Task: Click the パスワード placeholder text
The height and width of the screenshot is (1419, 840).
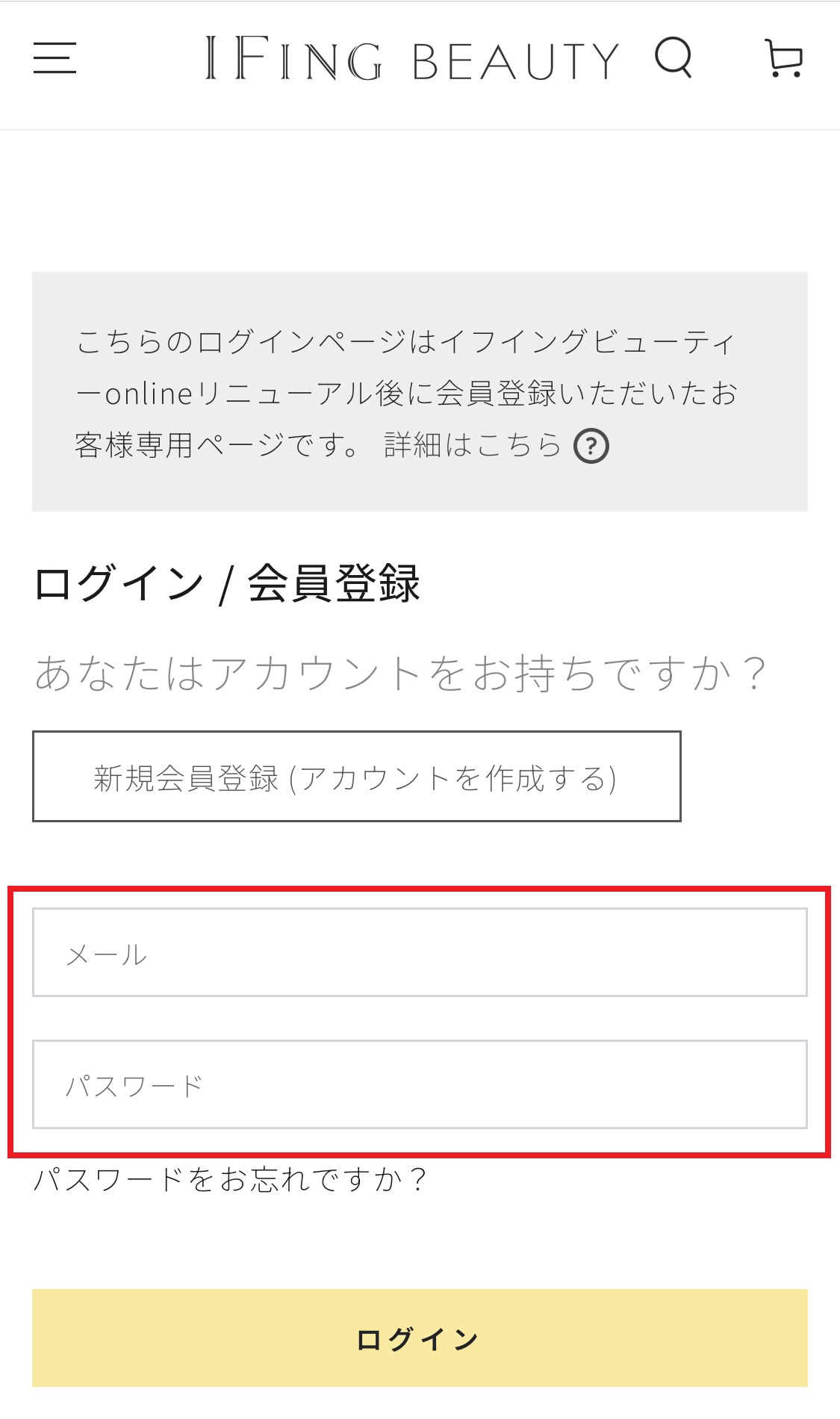Action: pos(134,1086)
